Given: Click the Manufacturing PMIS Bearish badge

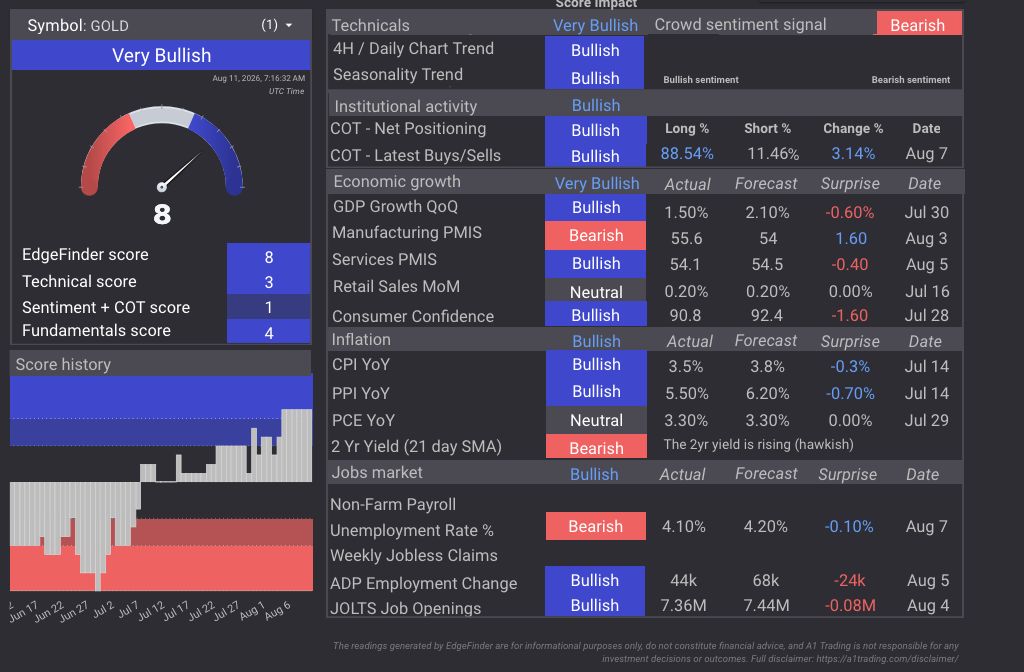Looking at the screenshot, I should (596, 235).
